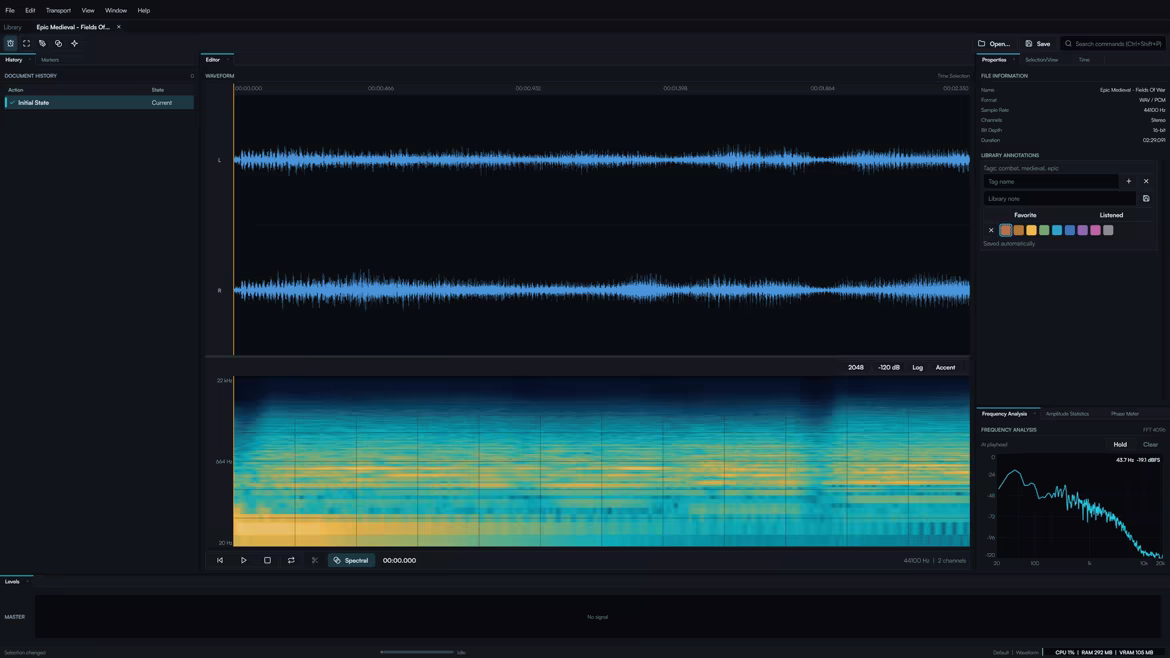The image size is (1170, 658).
Task: Toggle the Spectral view button
Action: click(x=351, y=560)
